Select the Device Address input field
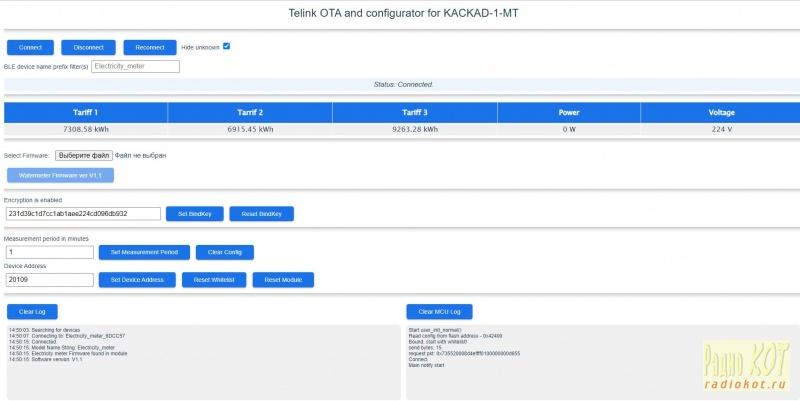Screen dimensions: 800x401 point(49,279)
